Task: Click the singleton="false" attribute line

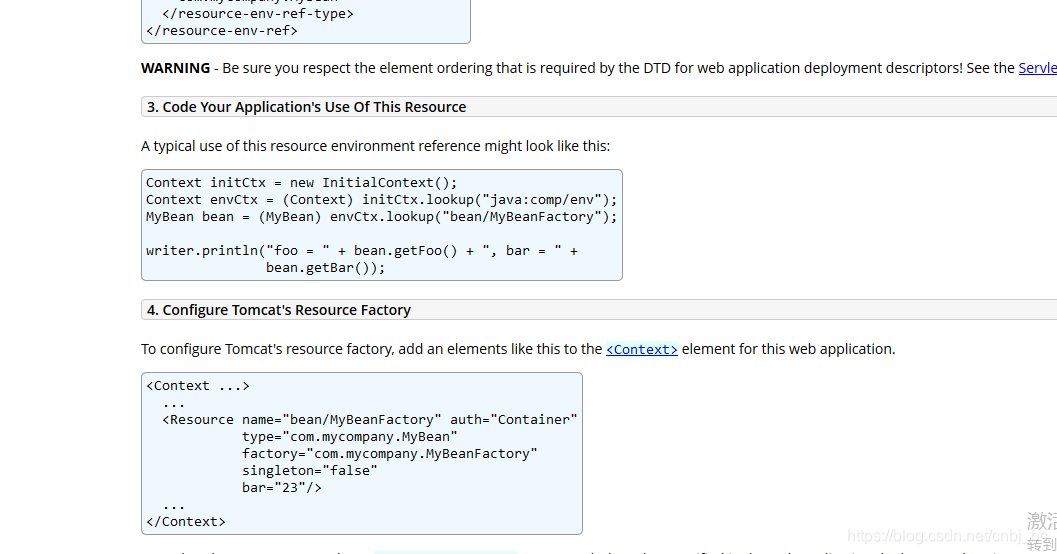Action: point(309,470)
